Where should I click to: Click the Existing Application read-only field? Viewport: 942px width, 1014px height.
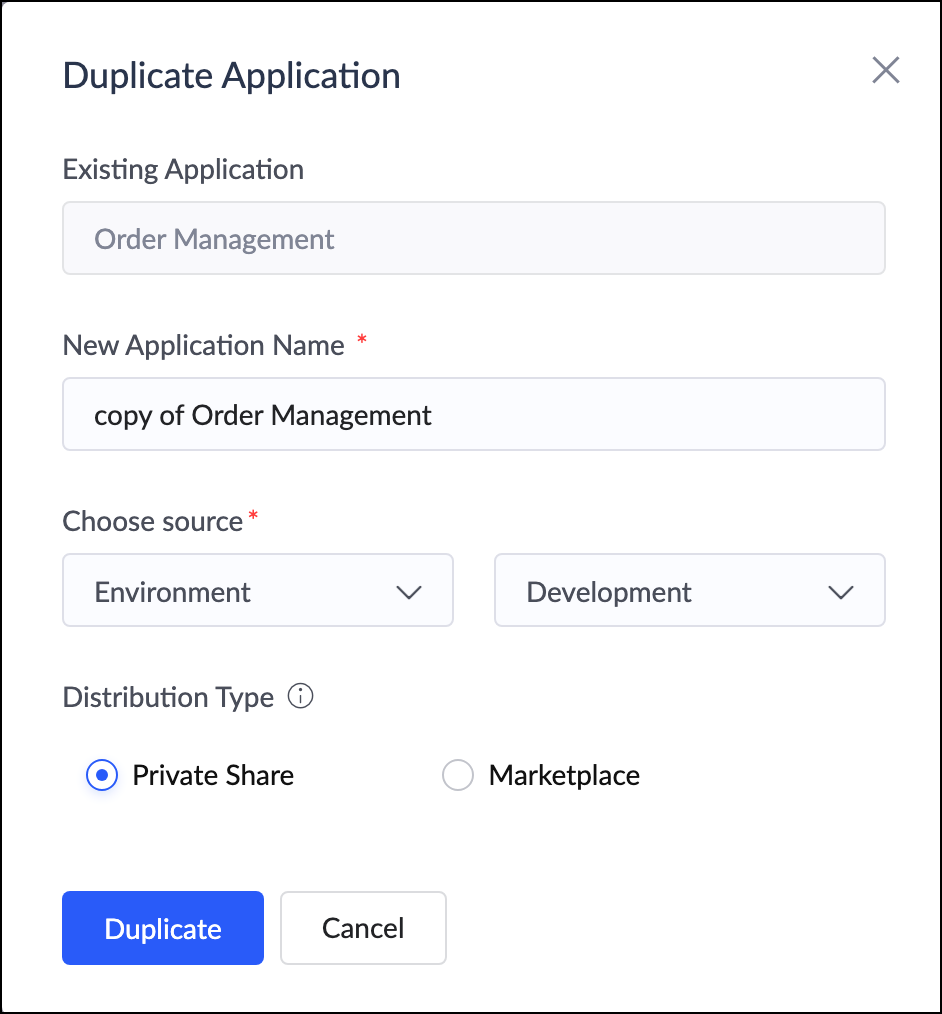(x=473, y=239)
